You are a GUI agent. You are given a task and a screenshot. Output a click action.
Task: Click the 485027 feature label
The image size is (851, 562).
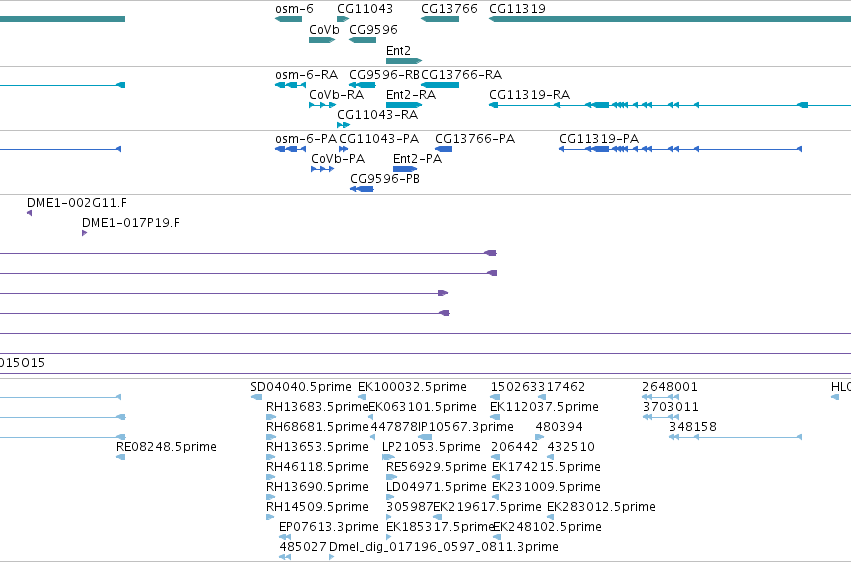pyautogui.click(x=303, y=547)
